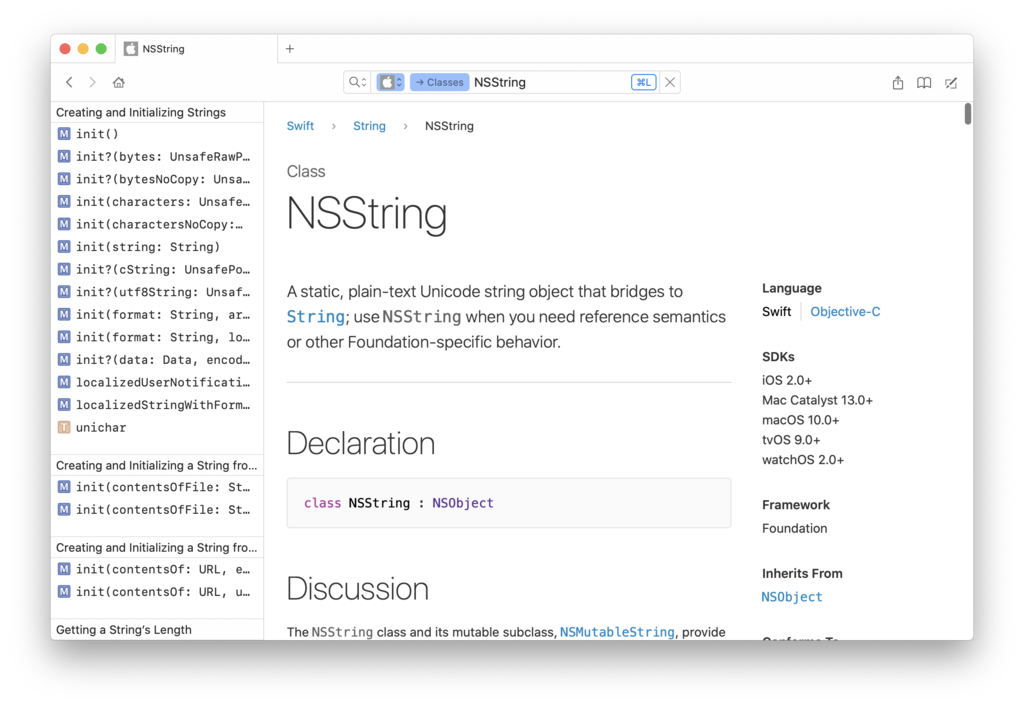The image size is (1024, 707).
Task: Select init?(bytes: UnsafeRawP… entry
Action: [x=157, y=157]
